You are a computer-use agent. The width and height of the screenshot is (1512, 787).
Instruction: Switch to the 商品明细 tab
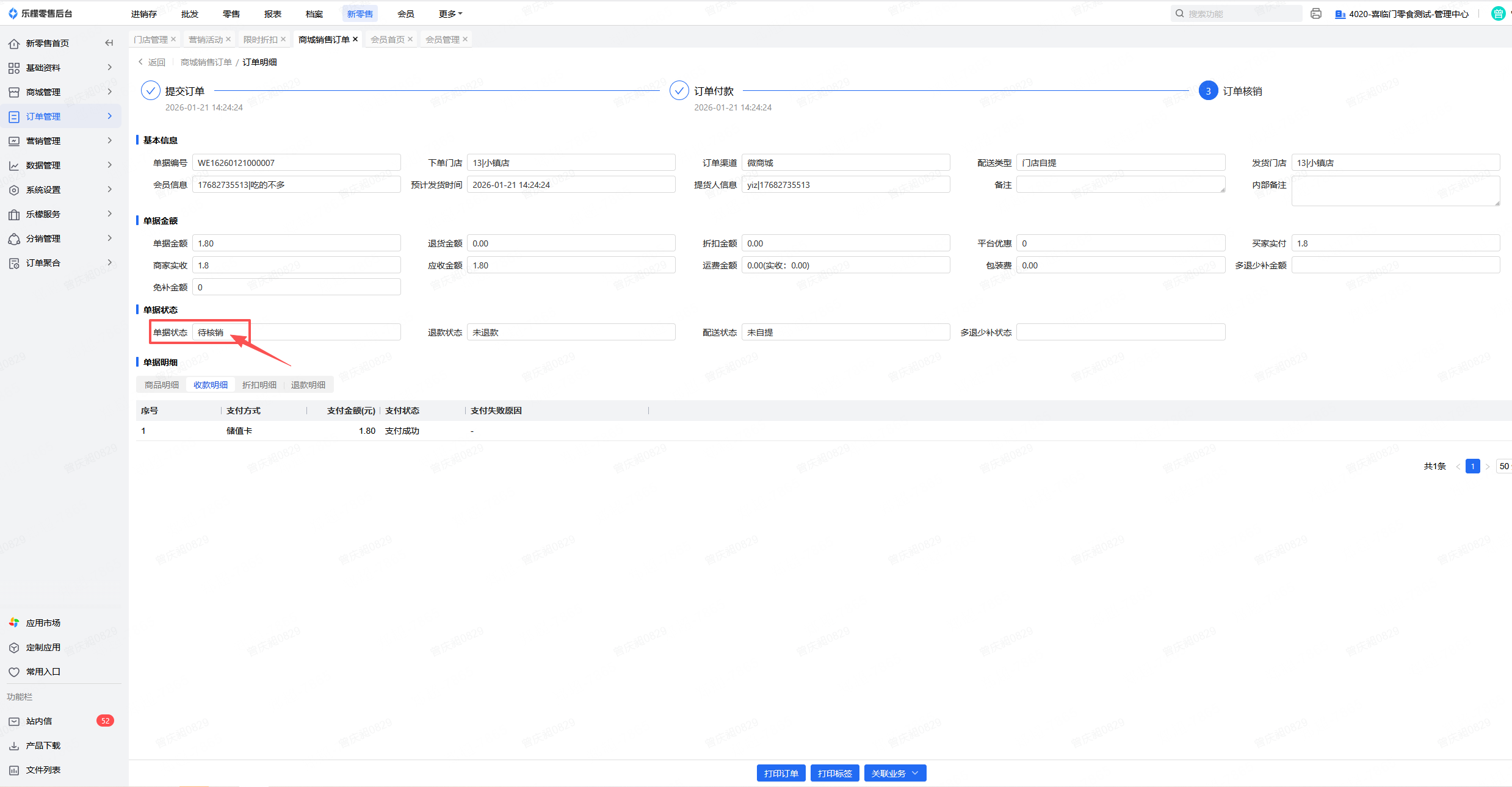click(x=162, y=384)
